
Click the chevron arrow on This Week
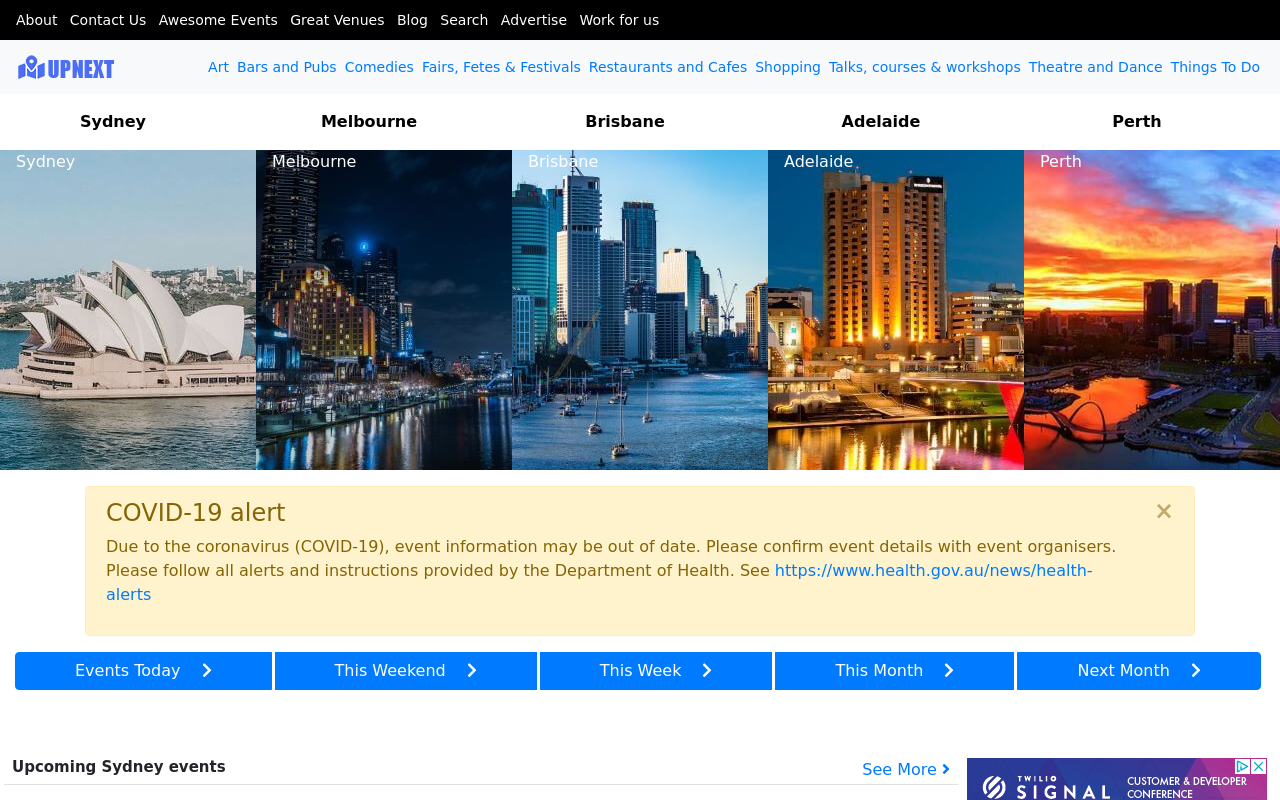tap(707, 671)
